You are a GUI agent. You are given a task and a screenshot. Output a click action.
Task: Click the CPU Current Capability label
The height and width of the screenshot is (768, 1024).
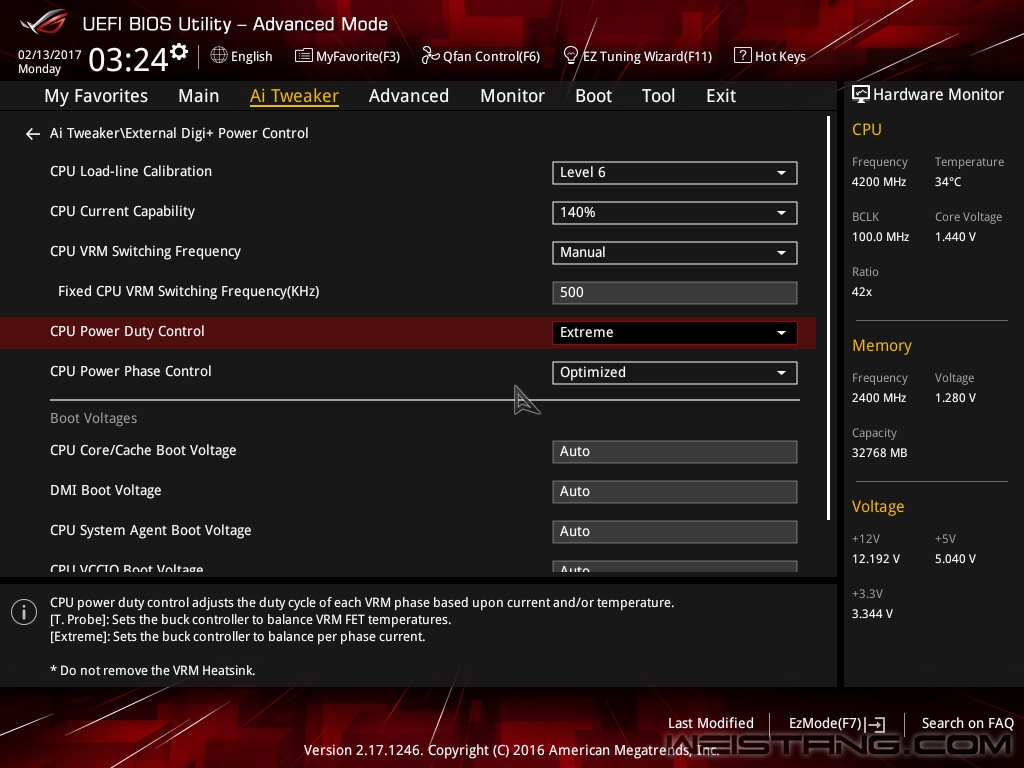(x=122, y=212)
